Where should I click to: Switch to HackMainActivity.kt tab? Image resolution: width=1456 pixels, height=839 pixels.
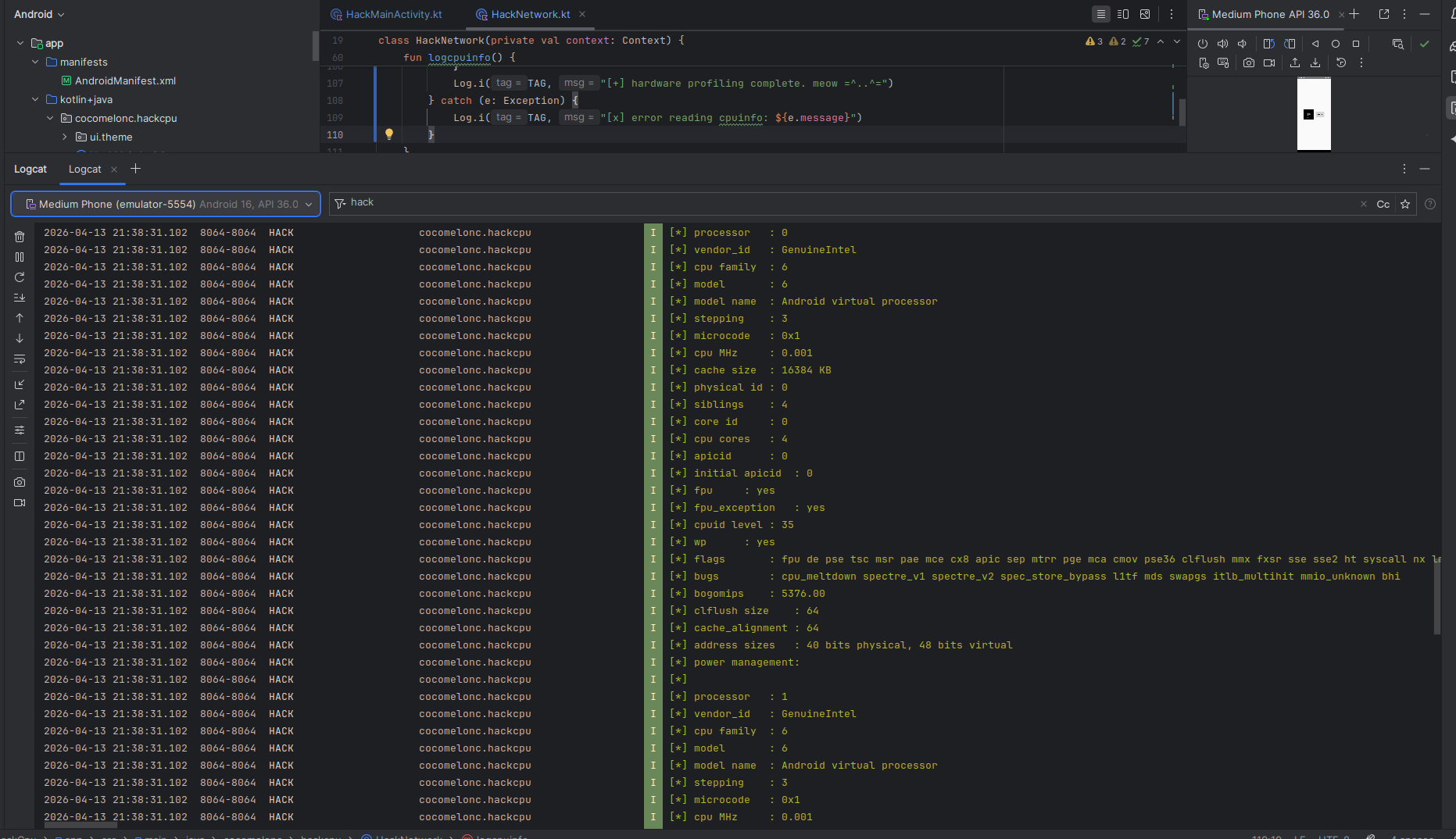pyautogui.click(x=393, y=14)
